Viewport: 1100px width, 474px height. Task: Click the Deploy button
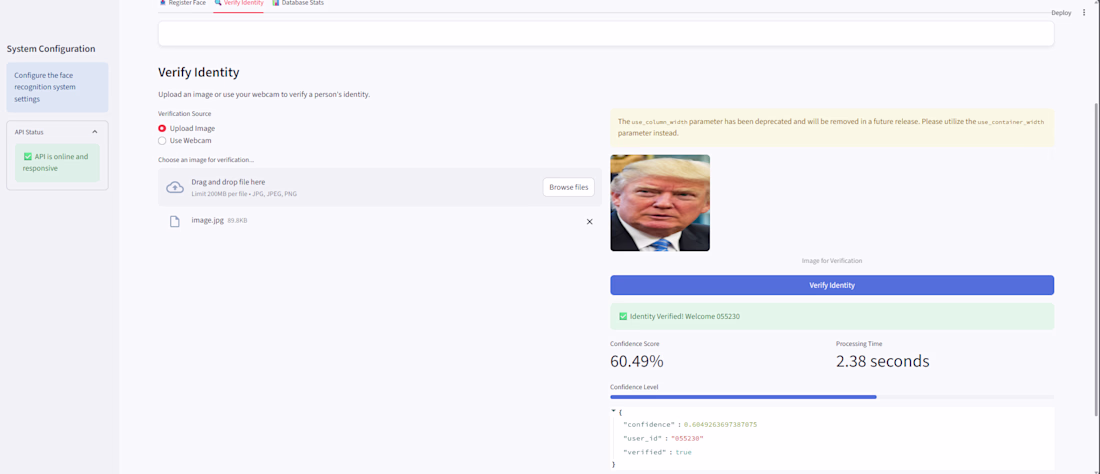tap(1061, 13)
